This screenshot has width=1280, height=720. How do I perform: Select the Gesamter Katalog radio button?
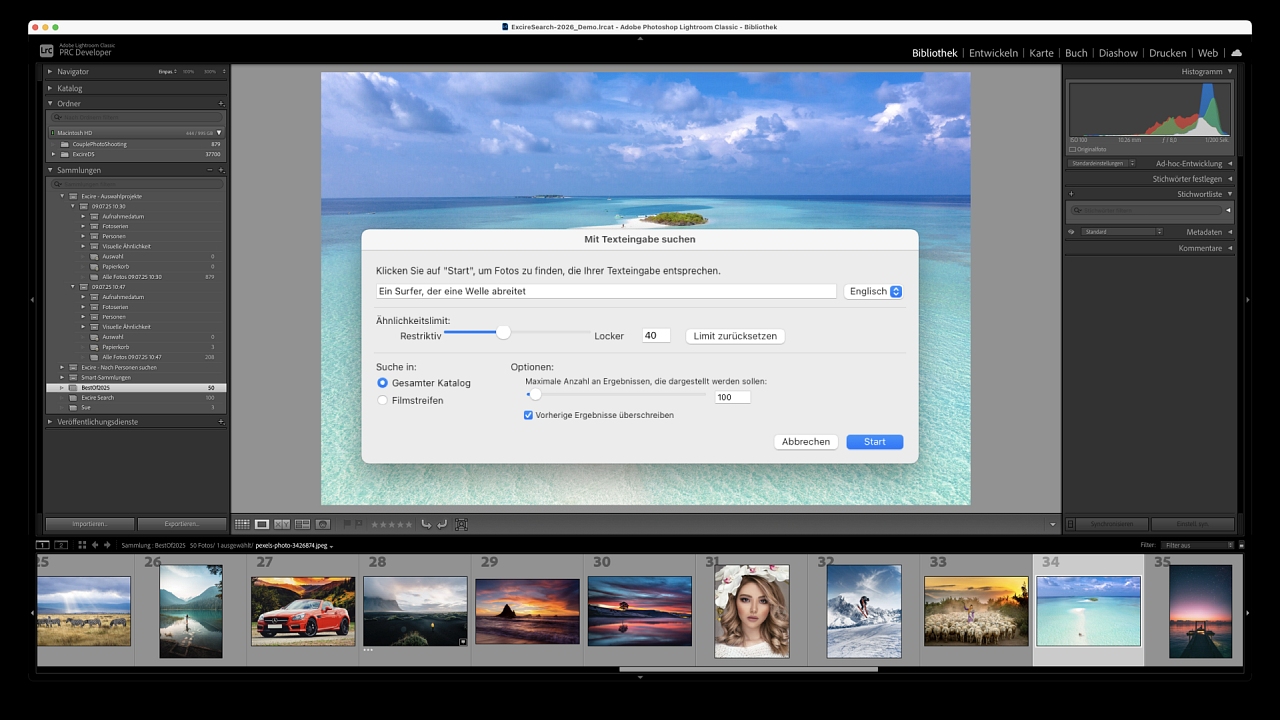pos(382,383)
